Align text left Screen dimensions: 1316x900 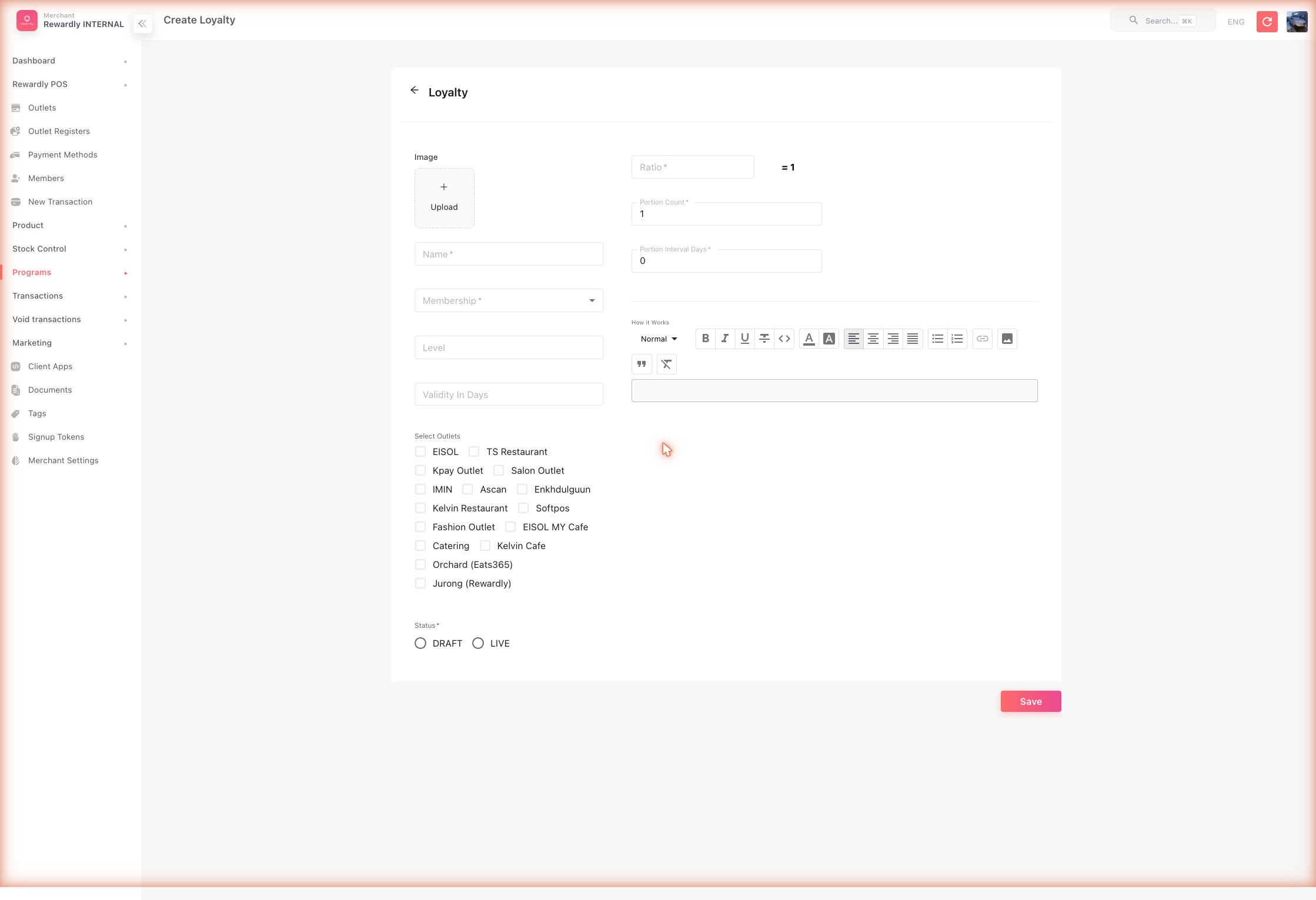click(854, 339)
